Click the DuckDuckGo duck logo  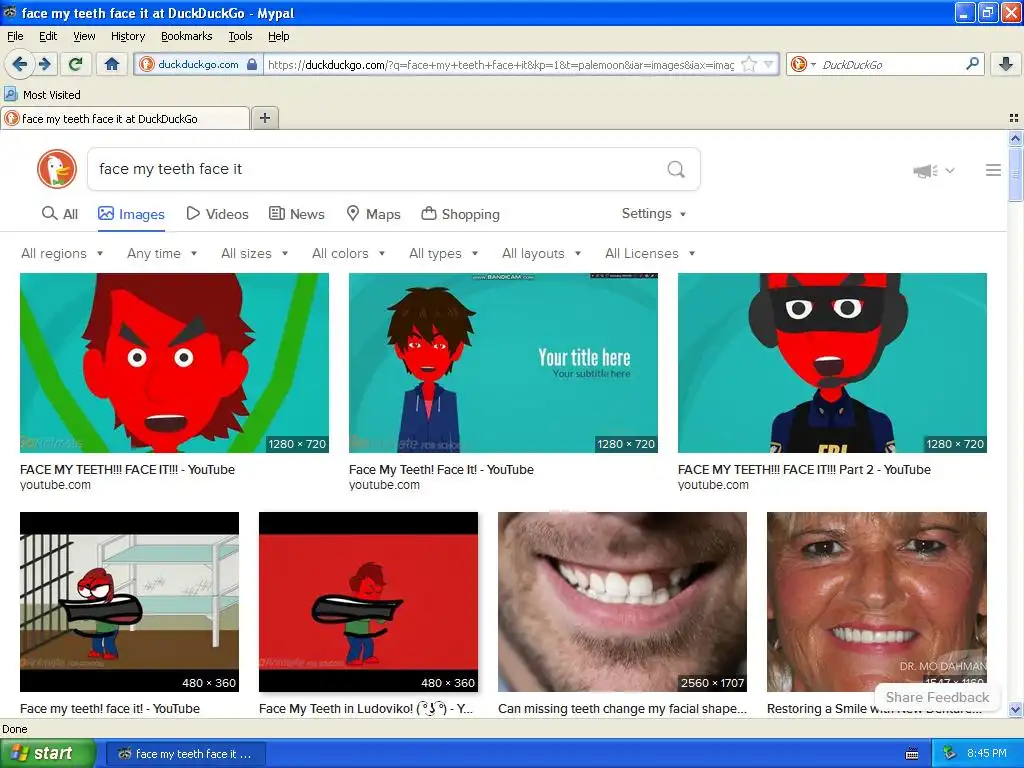(x=57, y=169)
